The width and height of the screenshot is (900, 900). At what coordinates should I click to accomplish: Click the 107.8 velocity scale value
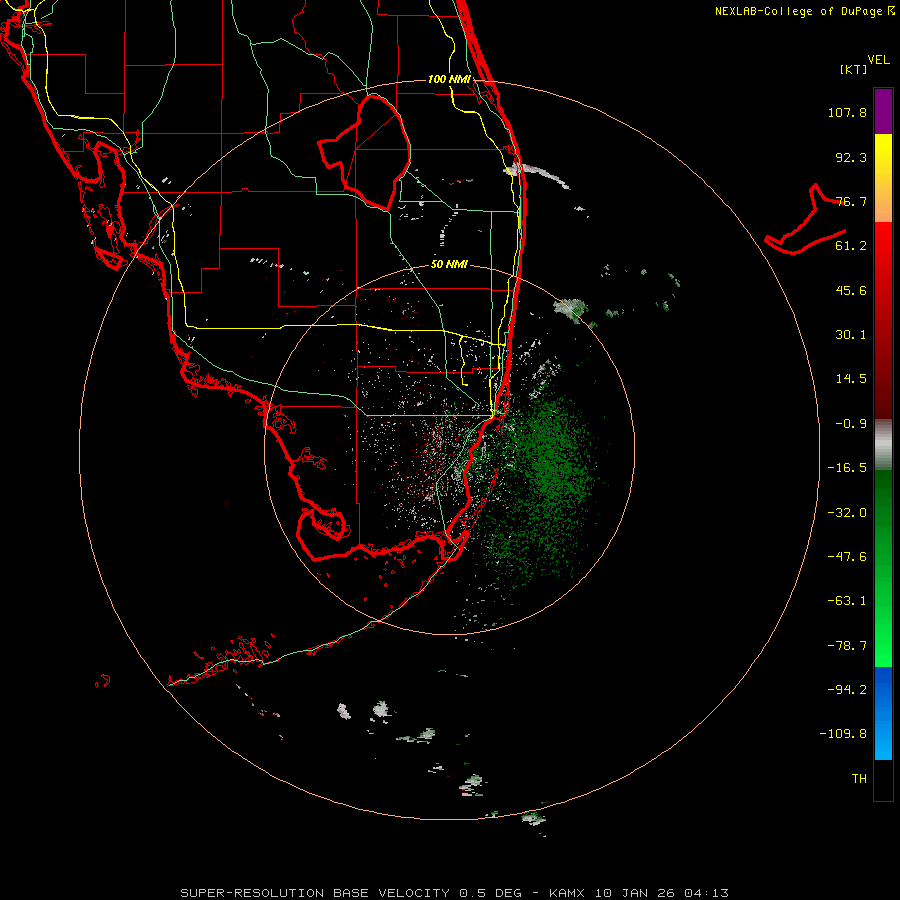[847, 112]
